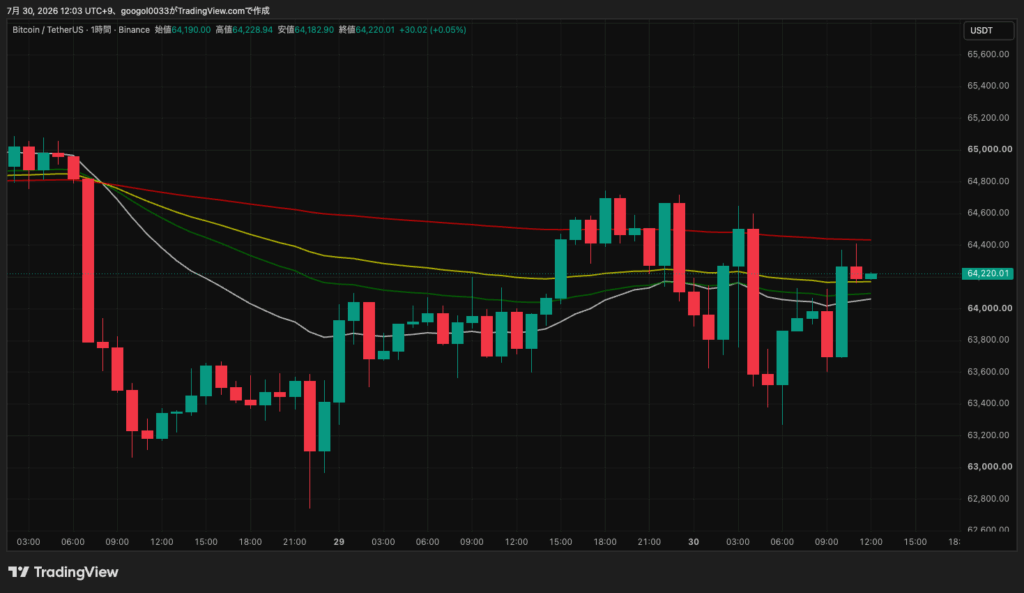The height and width of the screenshot is (593, 1024).
Task: Click the 12:00 marker at right end of time axis
Action: point(871,542)
